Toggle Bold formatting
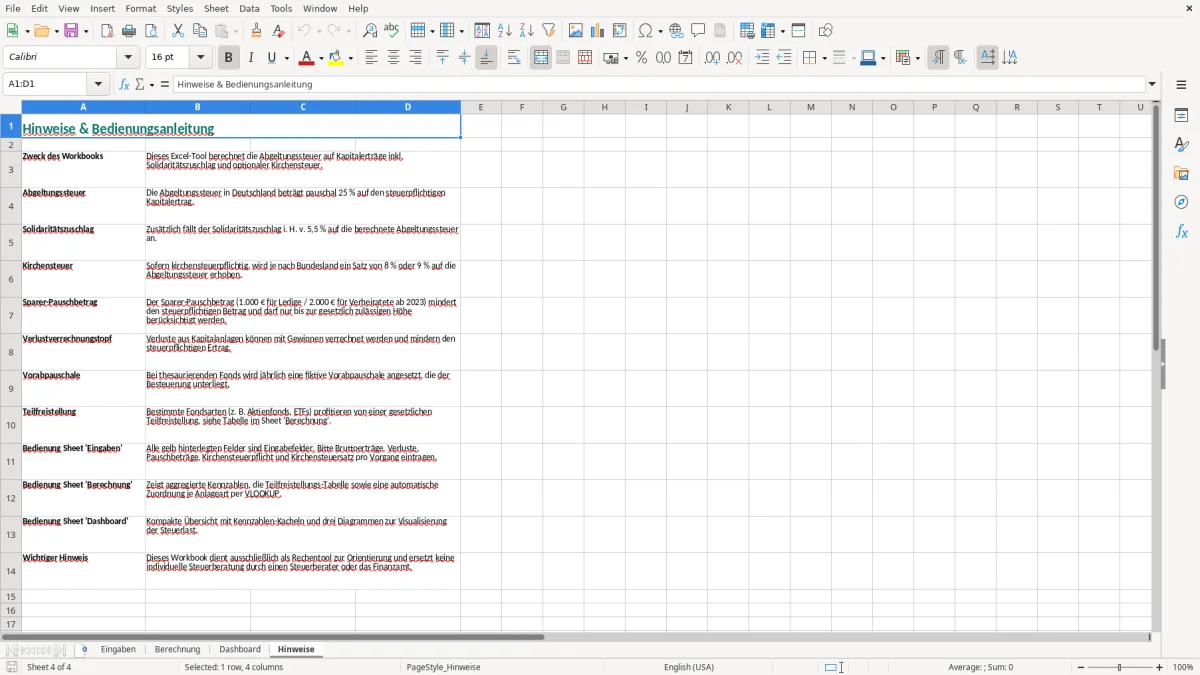 tap(229, 58)
